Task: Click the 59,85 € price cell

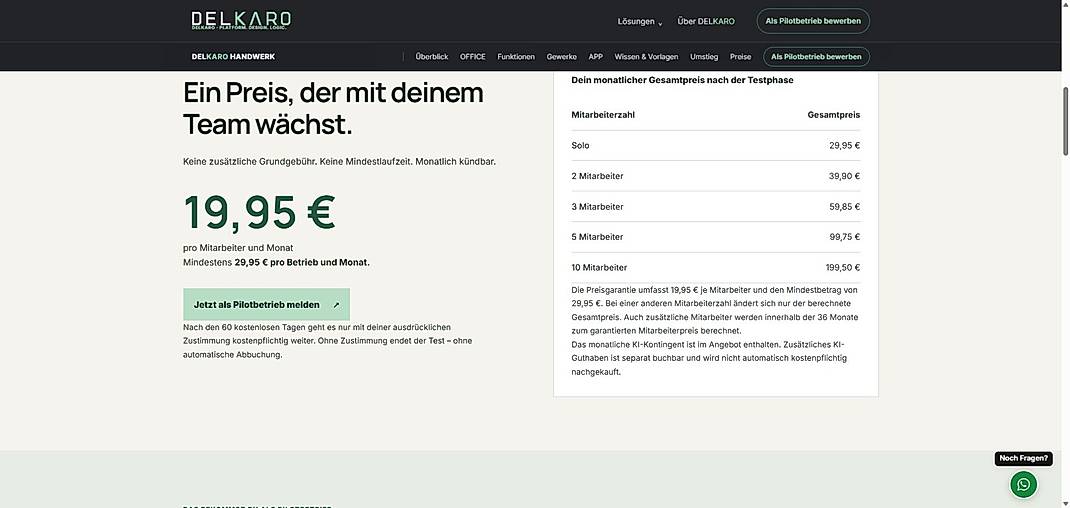Action: [844, 206]
